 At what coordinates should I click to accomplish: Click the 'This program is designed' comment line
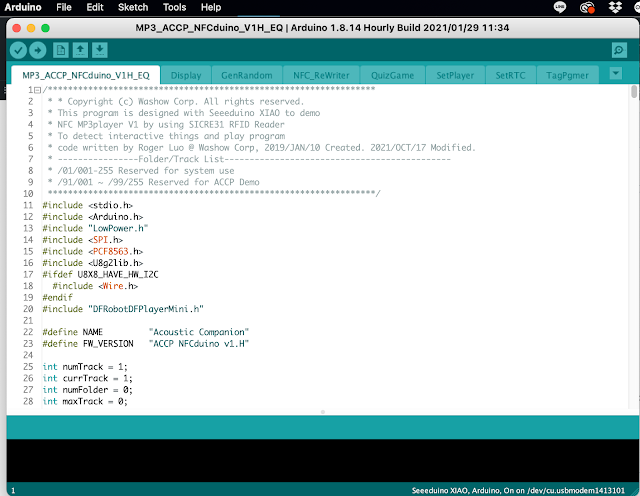(184, 113)
